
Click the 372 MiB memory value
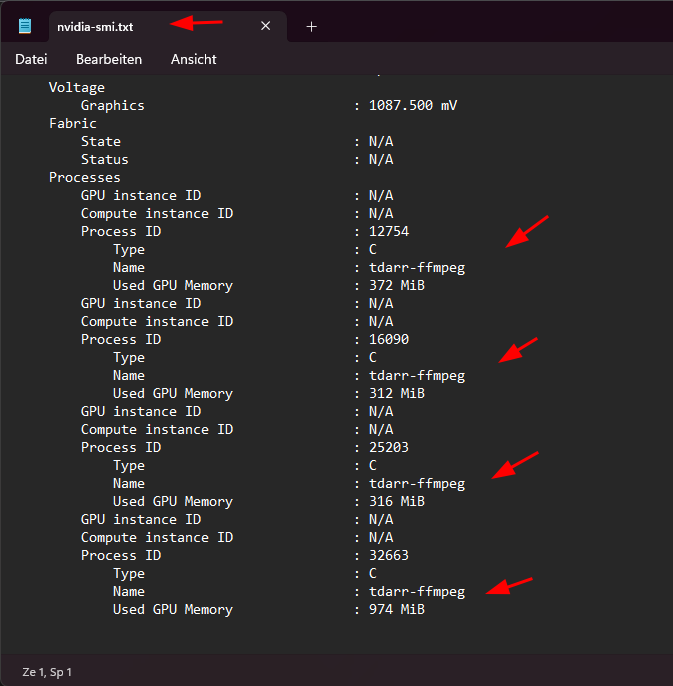coord(396,285)
